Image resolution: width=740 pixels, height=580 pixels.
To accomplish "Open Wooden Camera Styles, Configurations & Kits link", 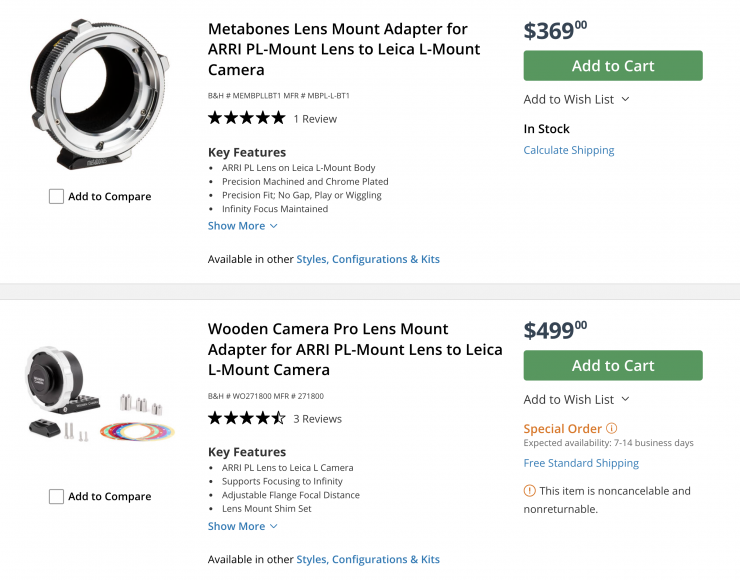I will click(367, 559).
